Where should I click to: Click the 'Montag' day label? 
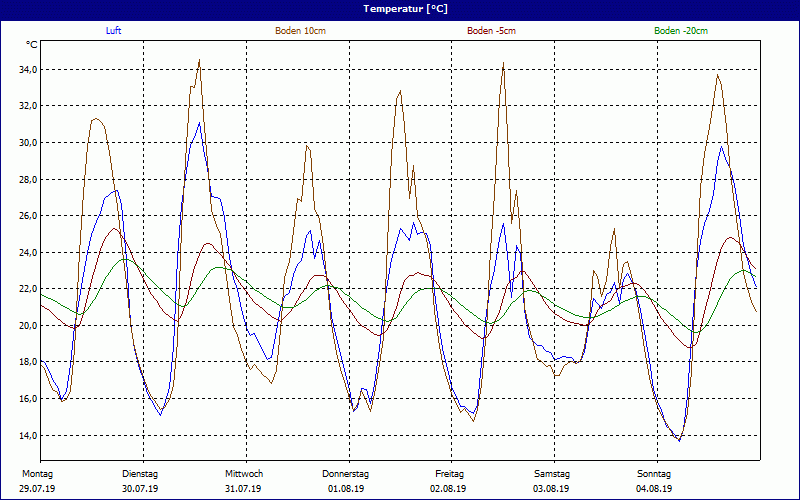point(37,474)
